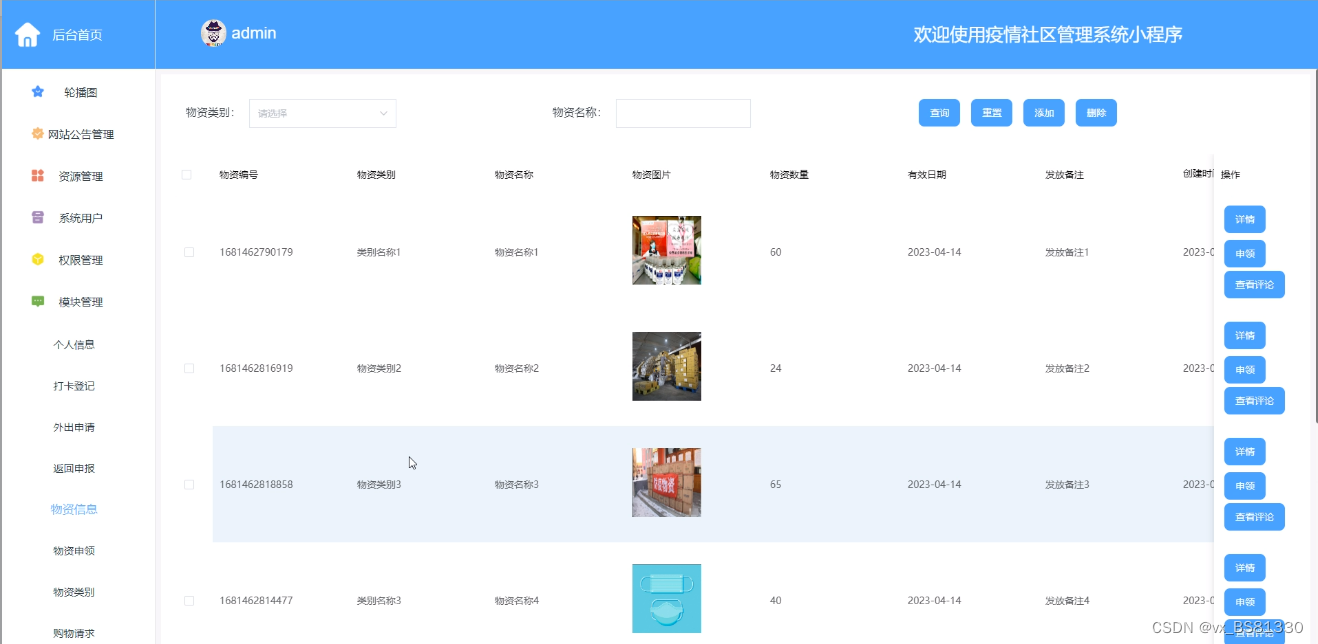Click 申领 for 物资名称1 row

click(1245, 253)
